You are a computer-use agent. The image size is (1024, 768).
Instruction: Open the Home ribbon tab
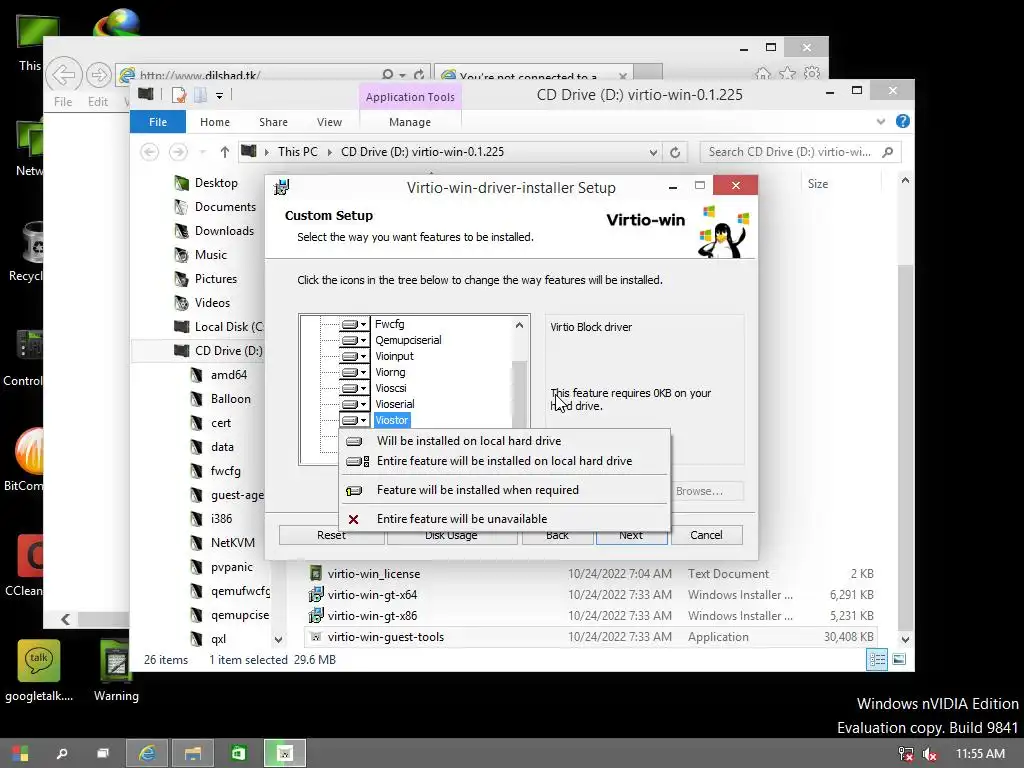pyautogui.click(x=215, y=122)
